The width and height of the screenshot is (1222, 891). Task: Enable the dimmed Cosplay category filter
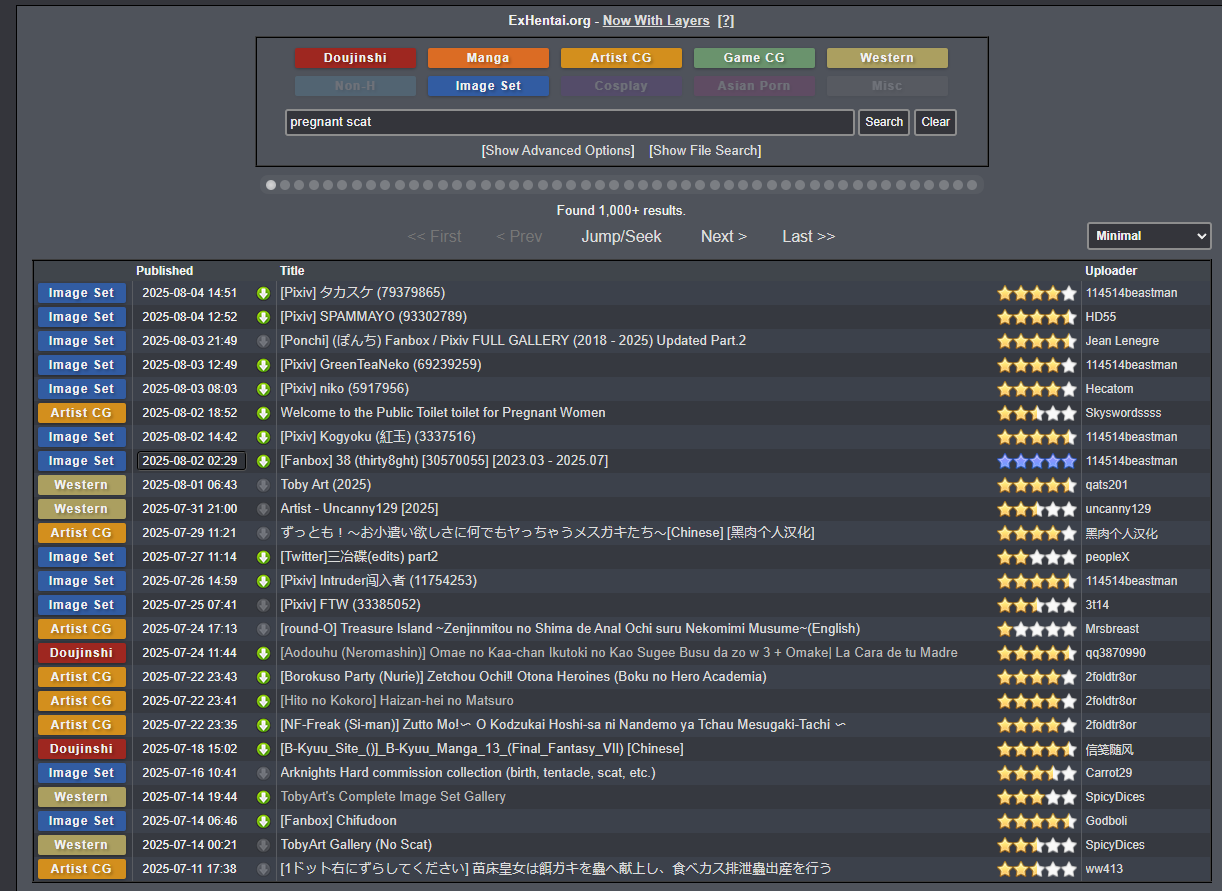[x=621, y=86]
